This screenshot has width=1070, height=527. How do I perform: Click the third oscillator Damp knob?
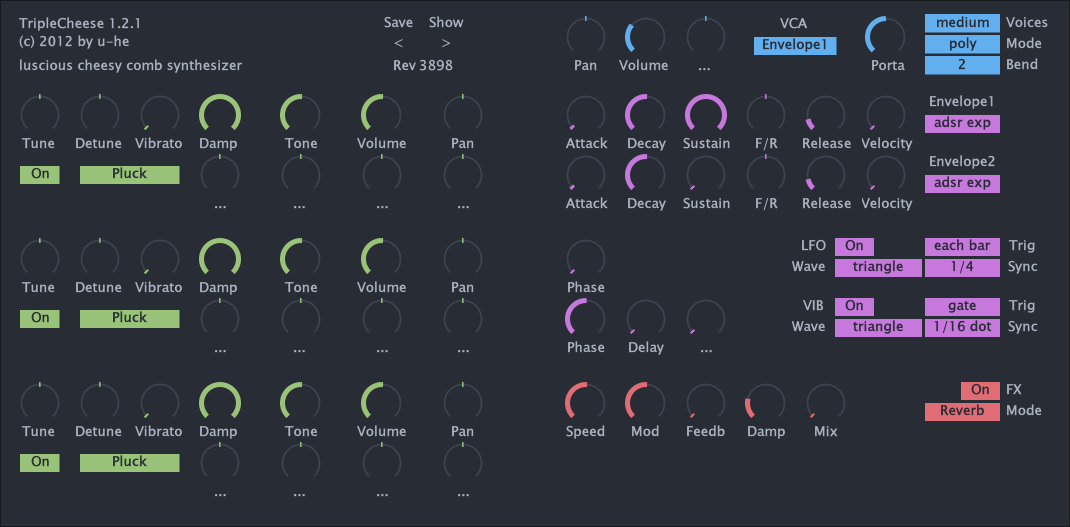pos(220,401)
